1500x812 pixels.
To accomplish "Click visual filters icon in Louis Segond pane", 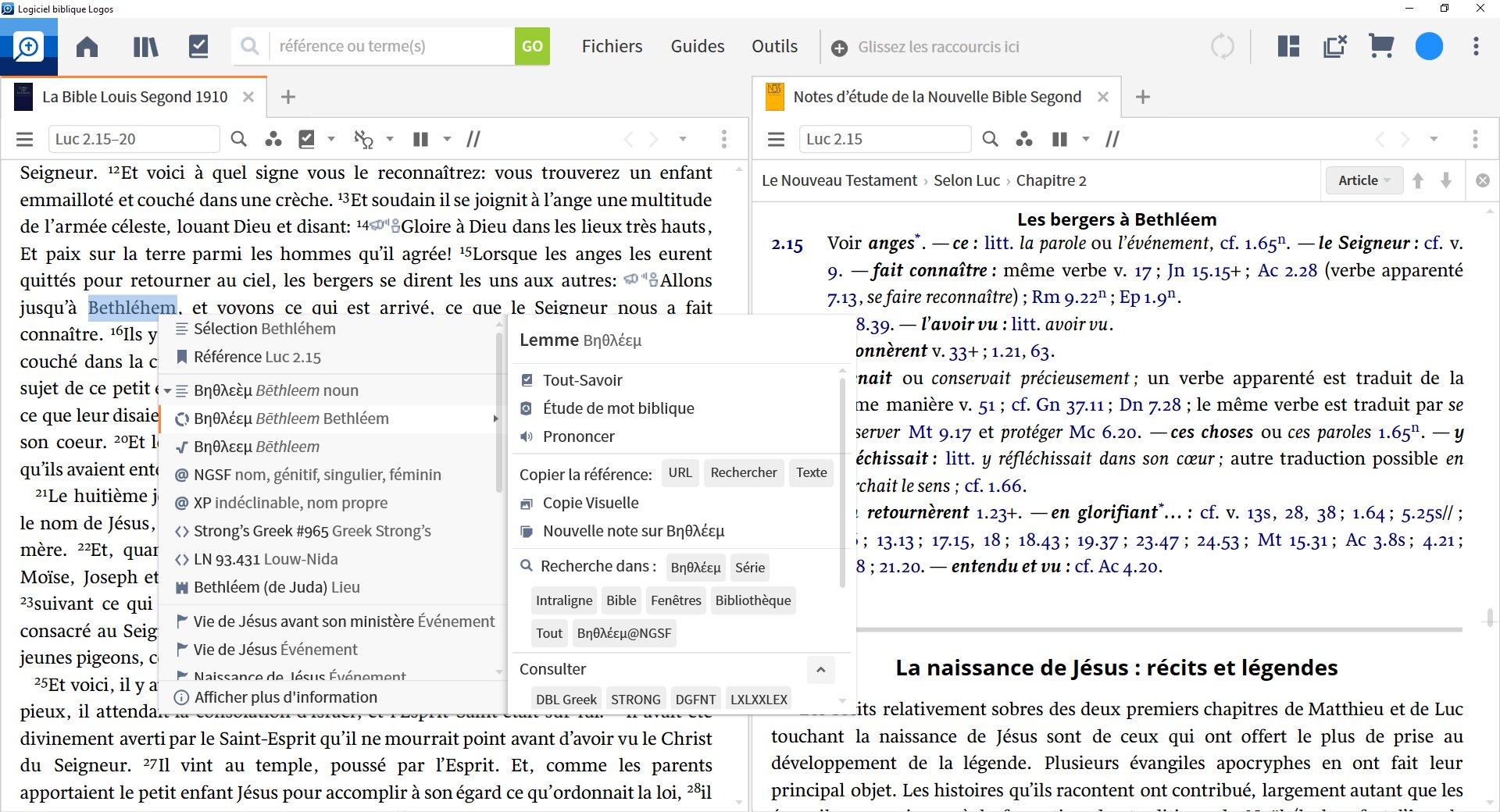I will coord(273,139).
